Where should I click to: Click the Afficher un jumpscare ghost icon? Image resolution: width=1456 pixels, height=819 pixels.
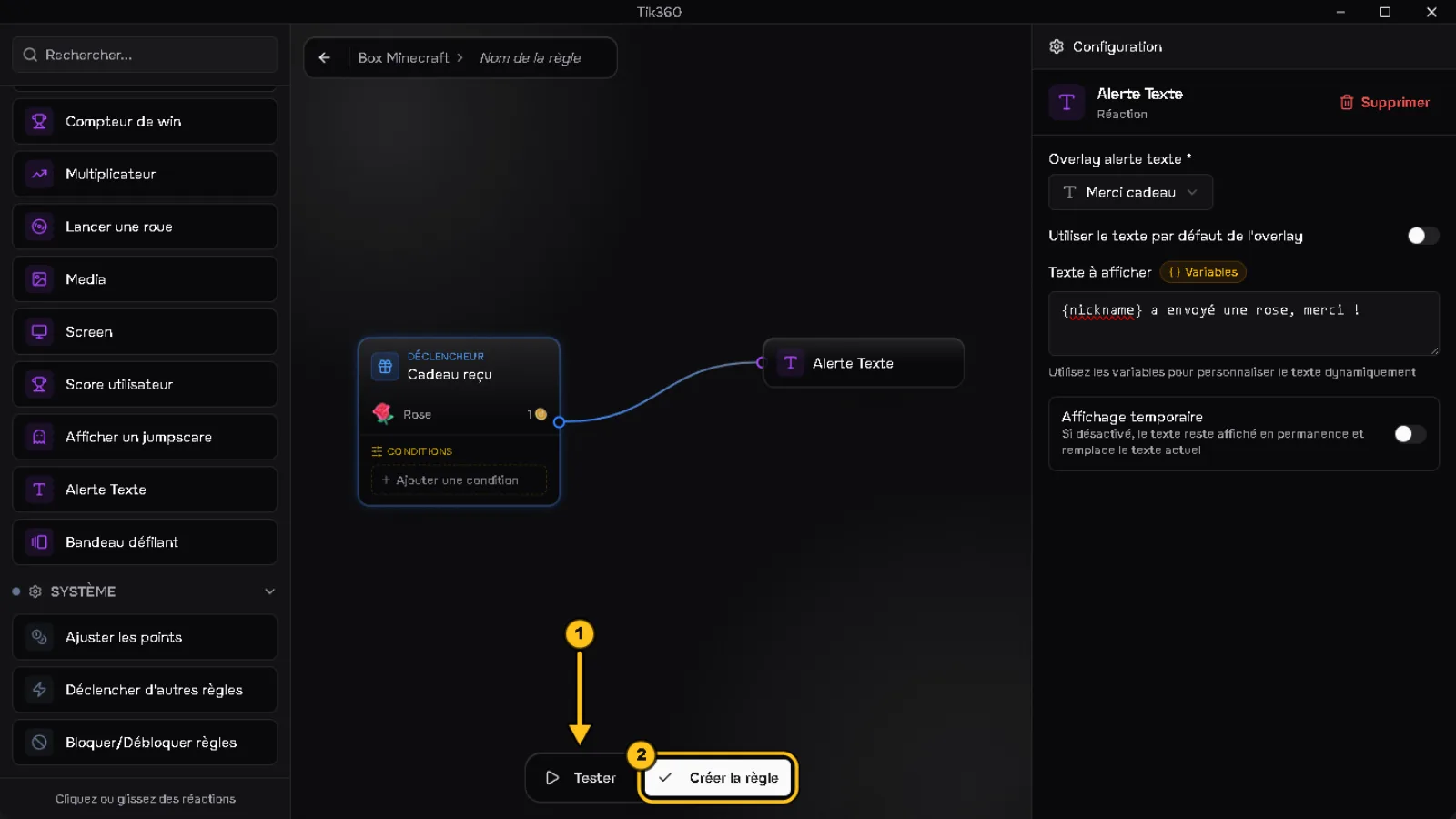click(x=39, y=437)
